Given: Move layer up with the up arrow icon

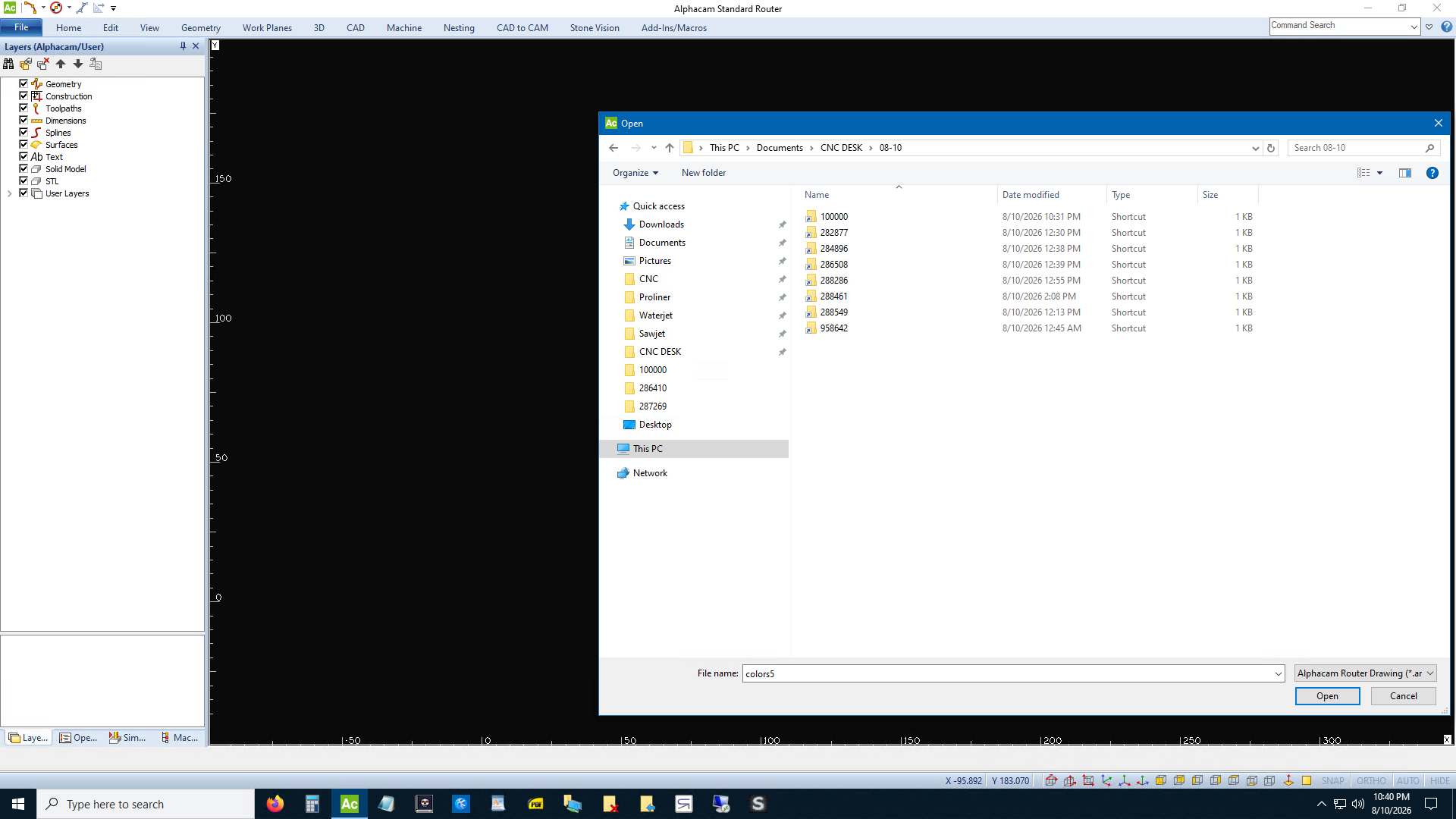Looking at the screenshot, I should click(61, 64).
